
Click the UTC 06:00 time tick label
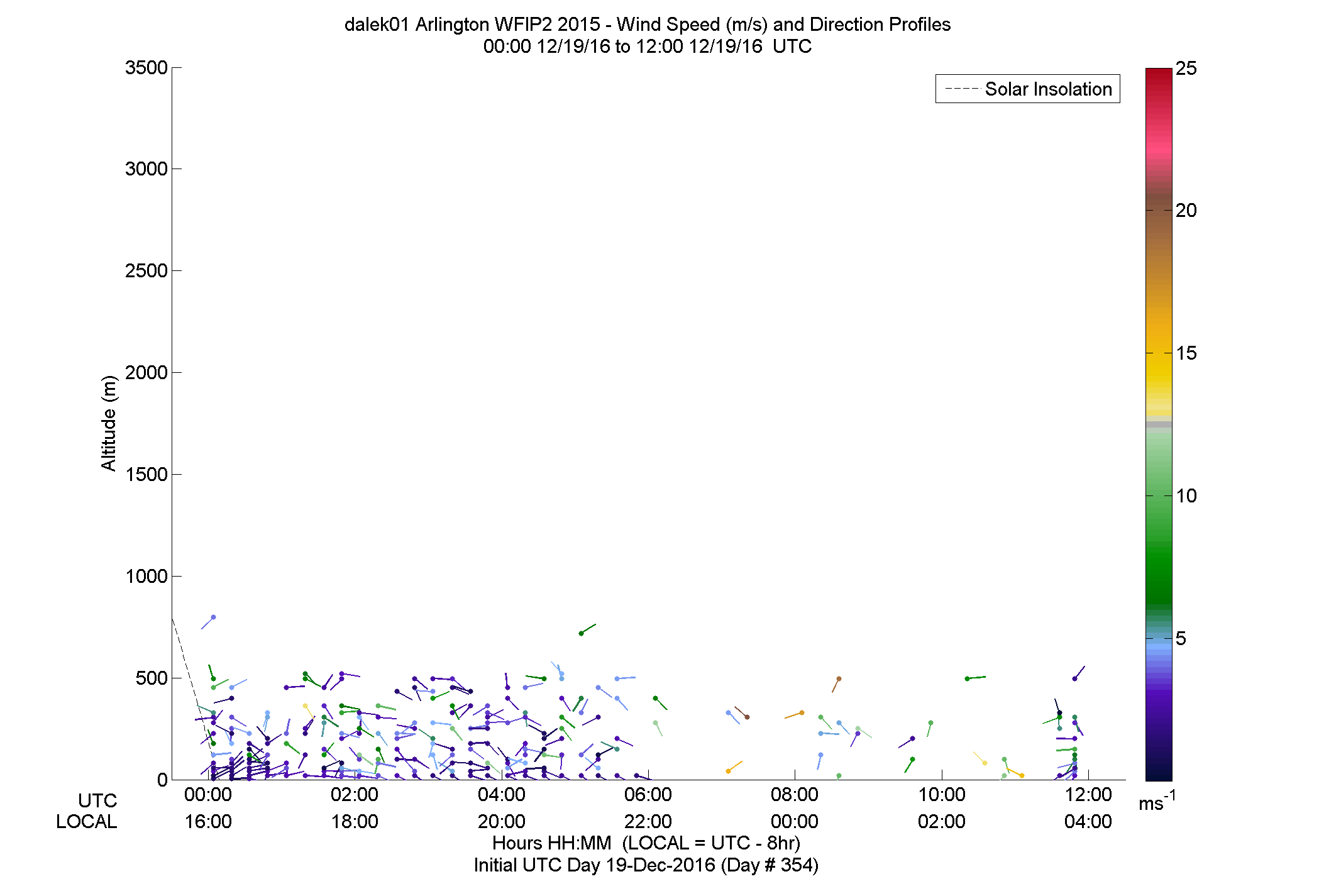pos(648,794)
